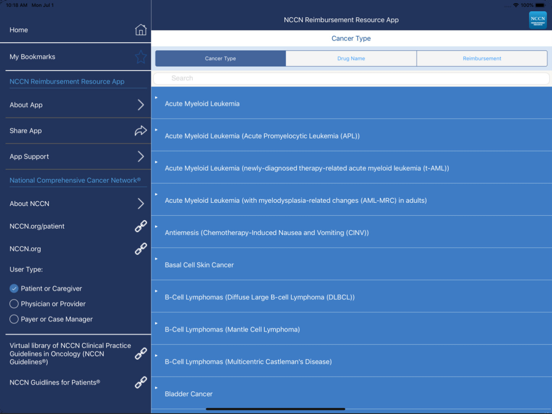Expand the Acute Myeloid Leukemia row arrow
This screenshot has height=414, width=552.
(156, 98)
